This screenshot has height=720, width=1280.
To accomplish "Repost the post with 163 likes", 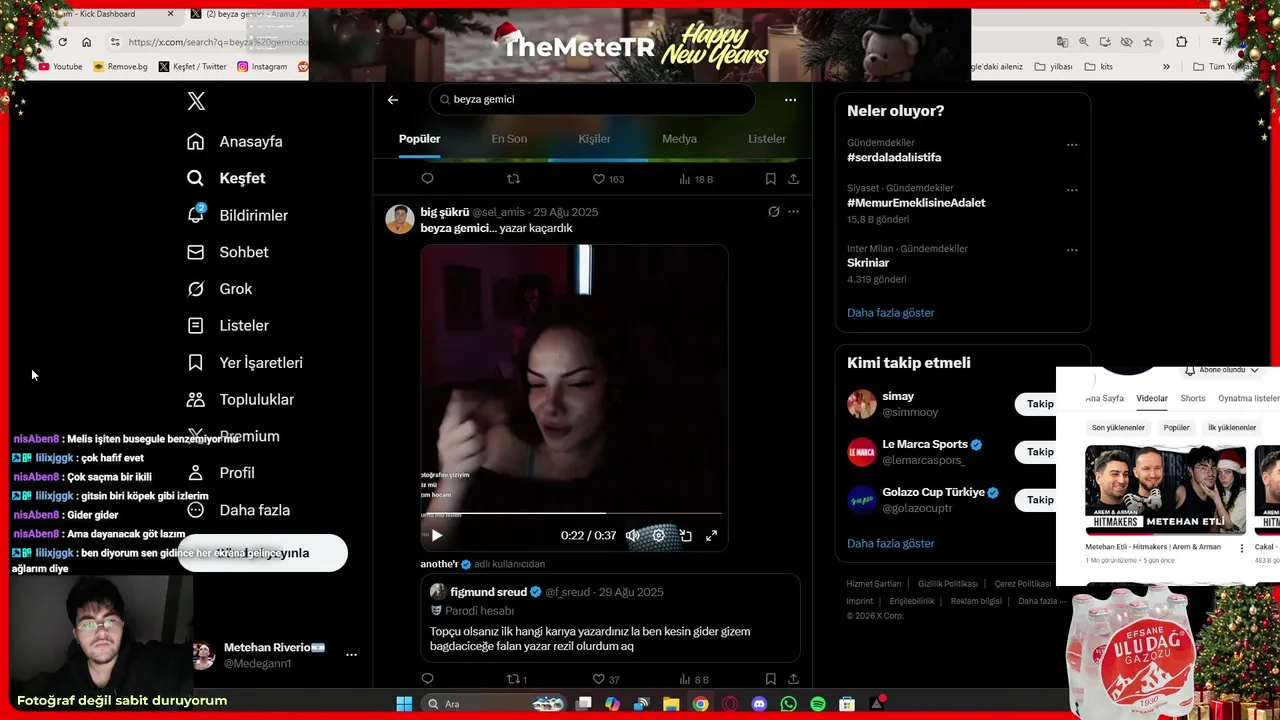I will pos(513,179).
